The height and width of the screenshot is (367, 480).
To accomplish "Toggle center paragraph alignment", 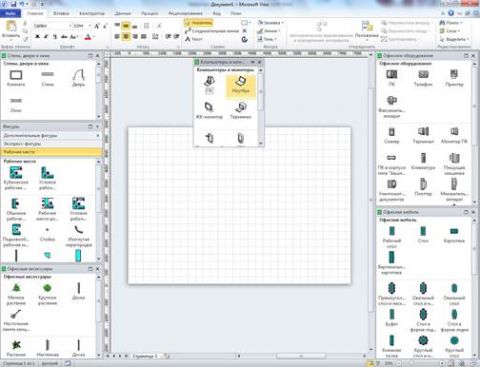I will 126,36.
